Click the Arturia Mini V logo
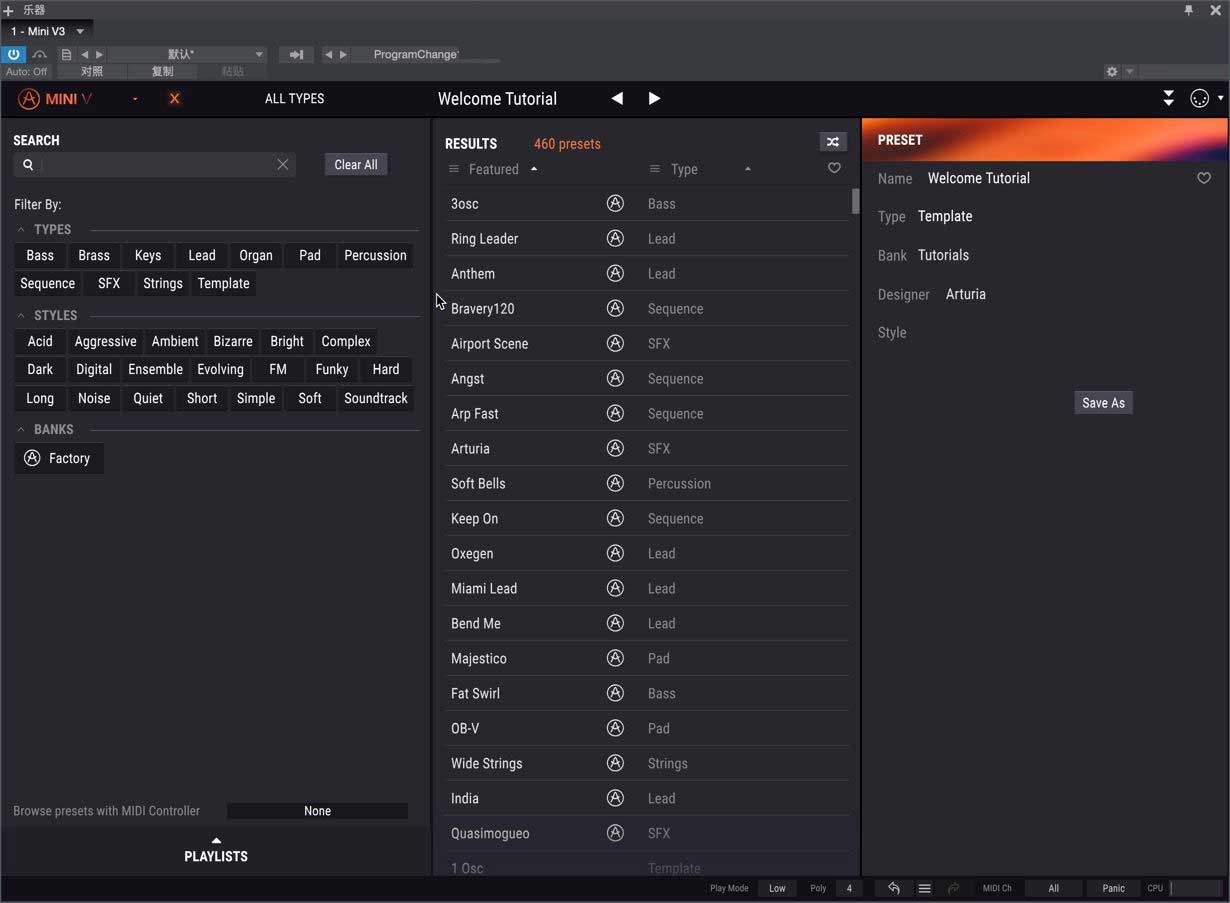The height and width of the screenshot is (903, 1230). pyautogui.click(x=55, y=99)
